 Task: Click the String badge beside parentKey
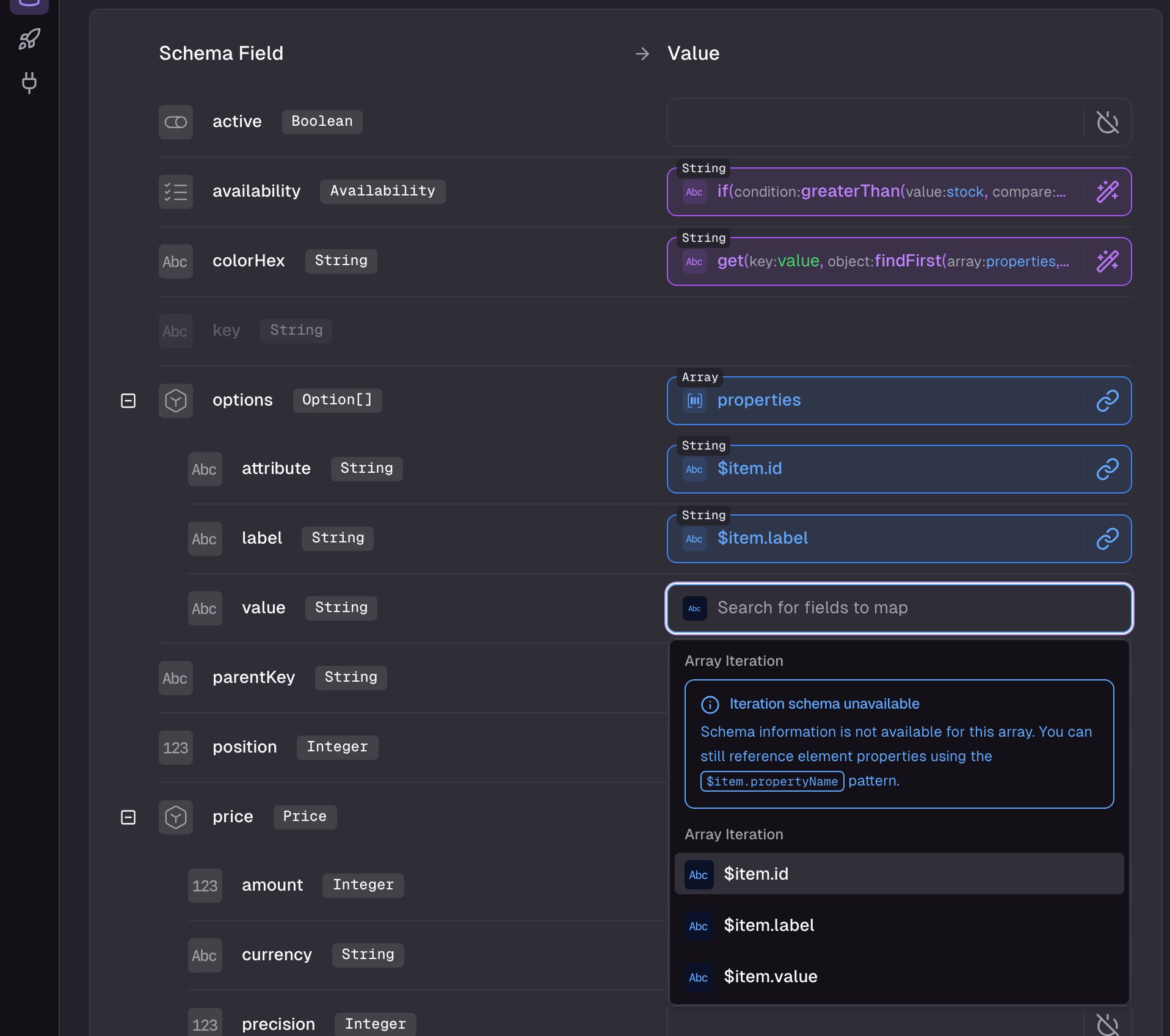click(x=351, y=677)
